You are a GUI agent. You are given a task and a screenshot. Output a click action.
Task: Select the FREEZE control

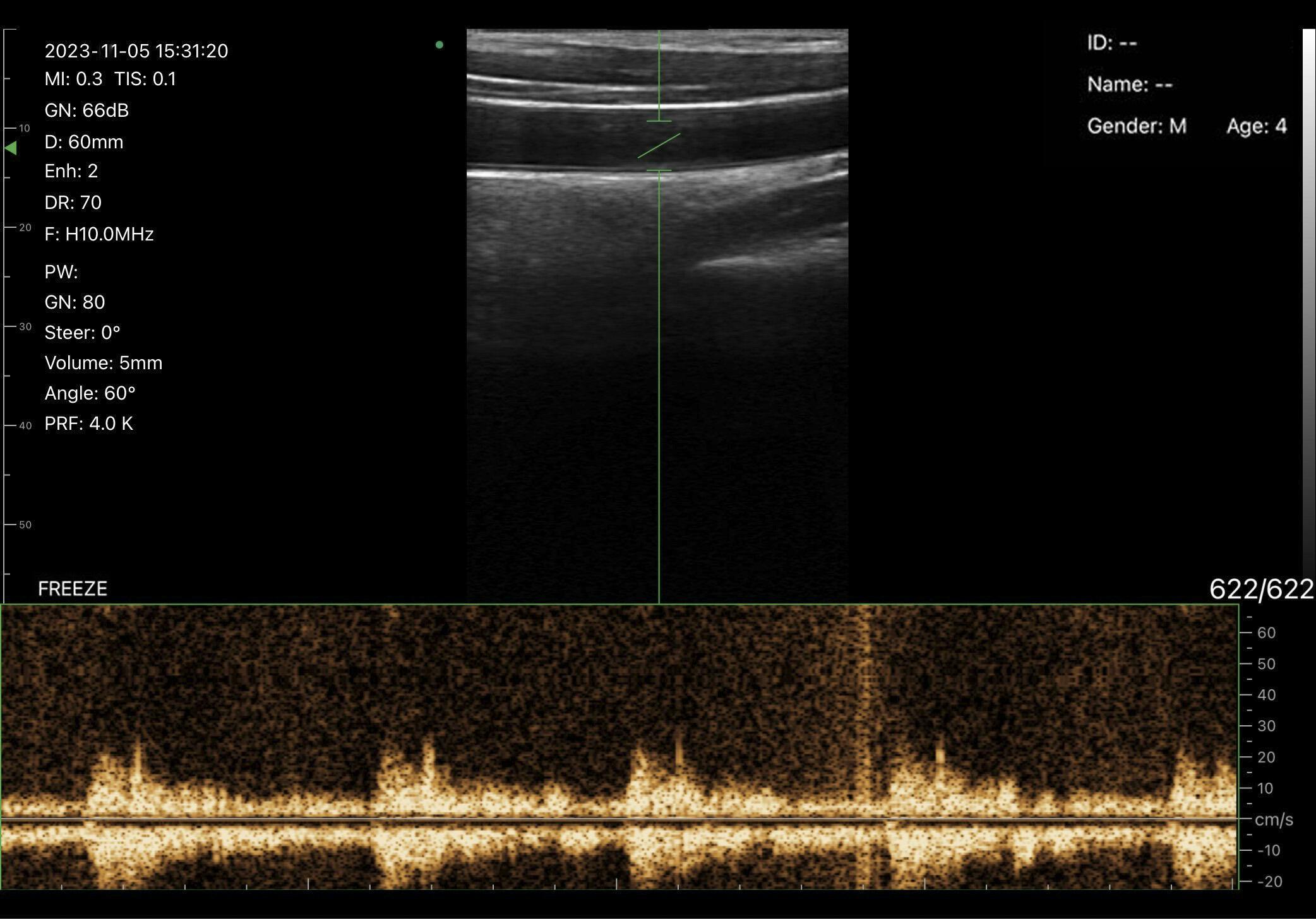(x=73, y=588)
